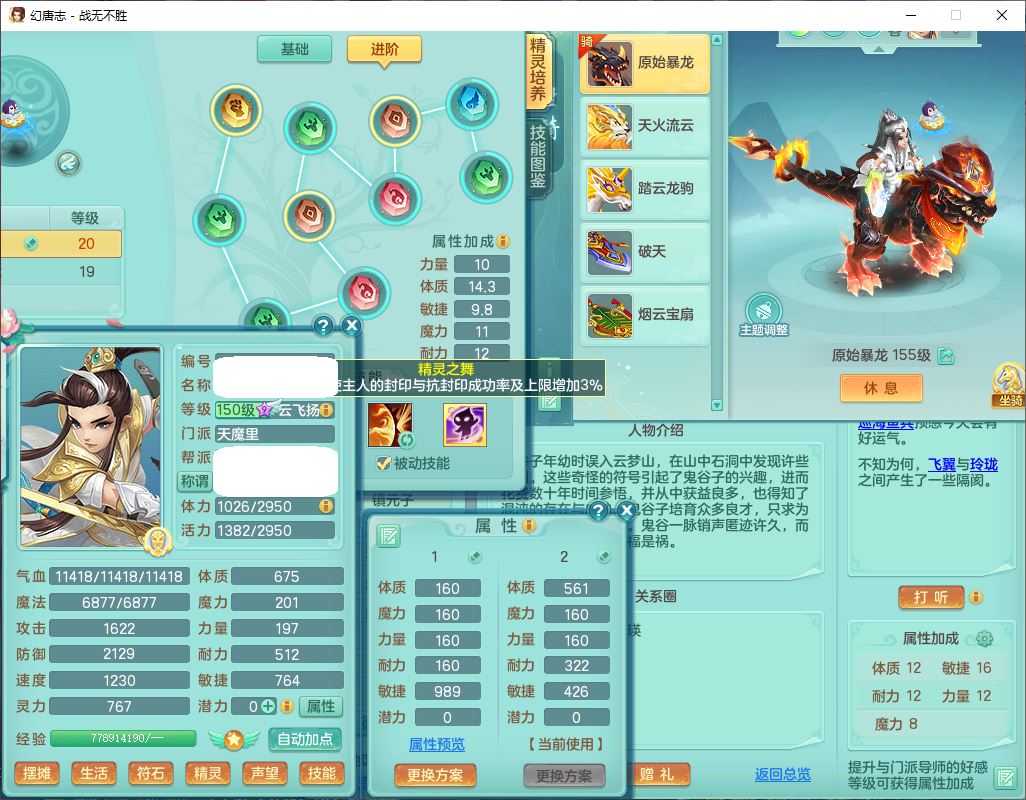The image size is (1026, 800).
Task: Toggle the 被动技能 checkbox
Action: click(383, 464)
